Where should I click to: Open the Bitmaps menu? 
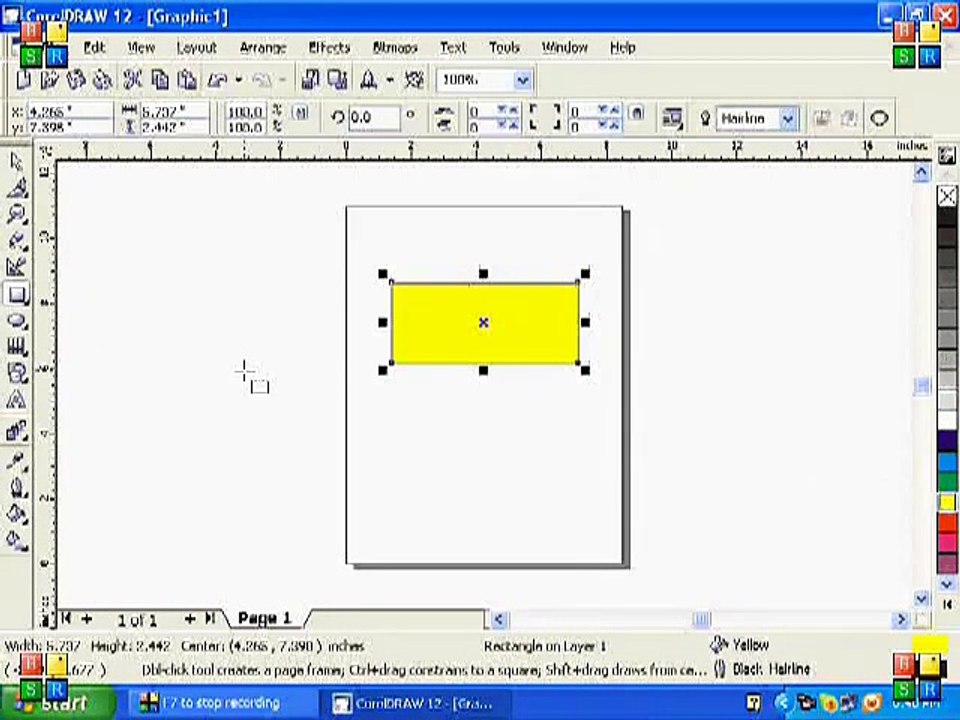pos(395,47)
